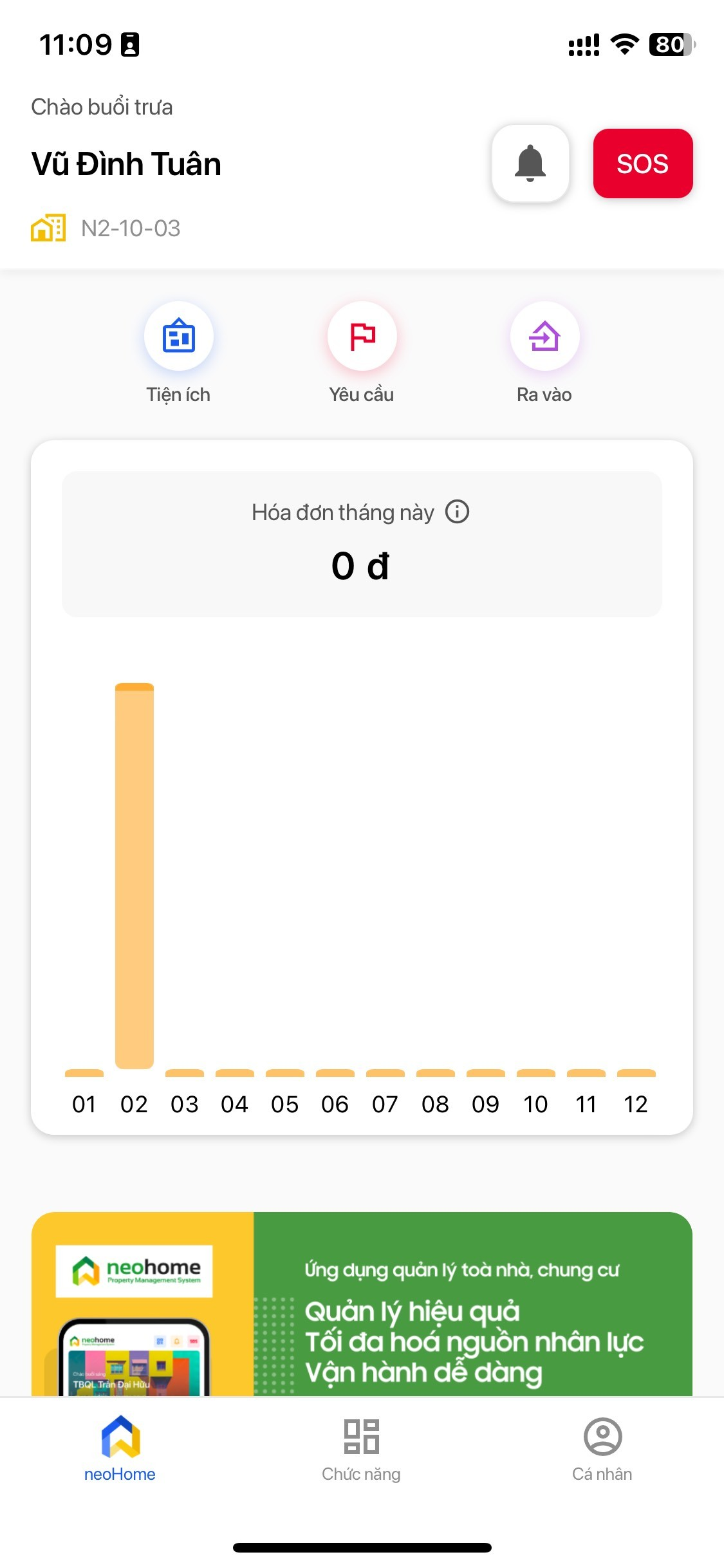724x1568 pixels.
Task: Tap the month 12 bar in chart
Action: tap(636, 1073)
